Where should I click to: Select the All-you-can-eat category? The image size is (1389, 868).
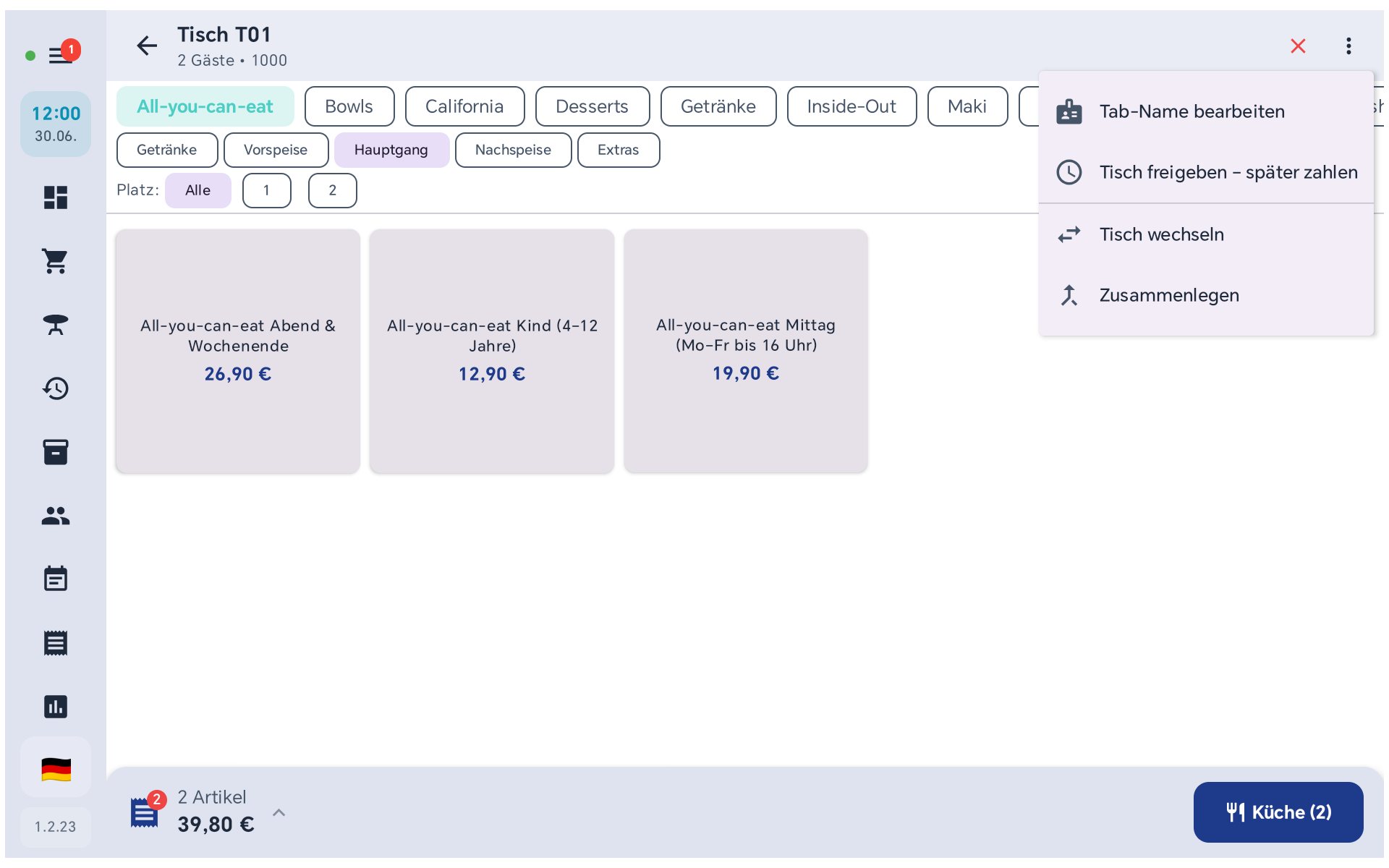pos(205,106)
